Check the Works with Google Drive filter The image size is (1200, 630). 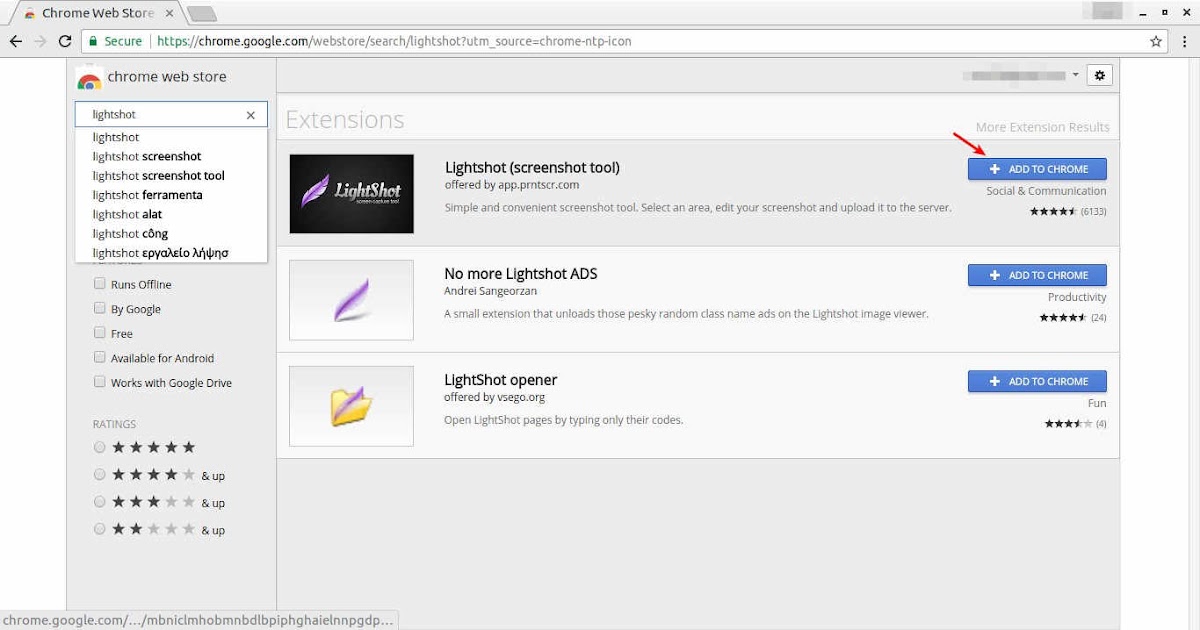tap(100, 382)
